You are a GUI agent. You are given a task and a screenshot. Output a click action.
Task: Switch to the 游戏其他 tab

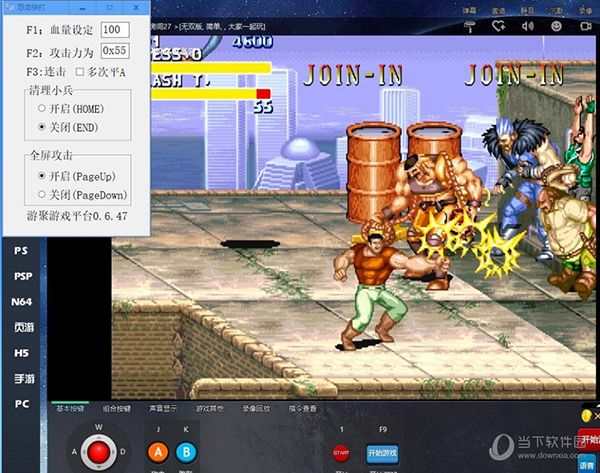pyautogui.click(x=210, y=409)
